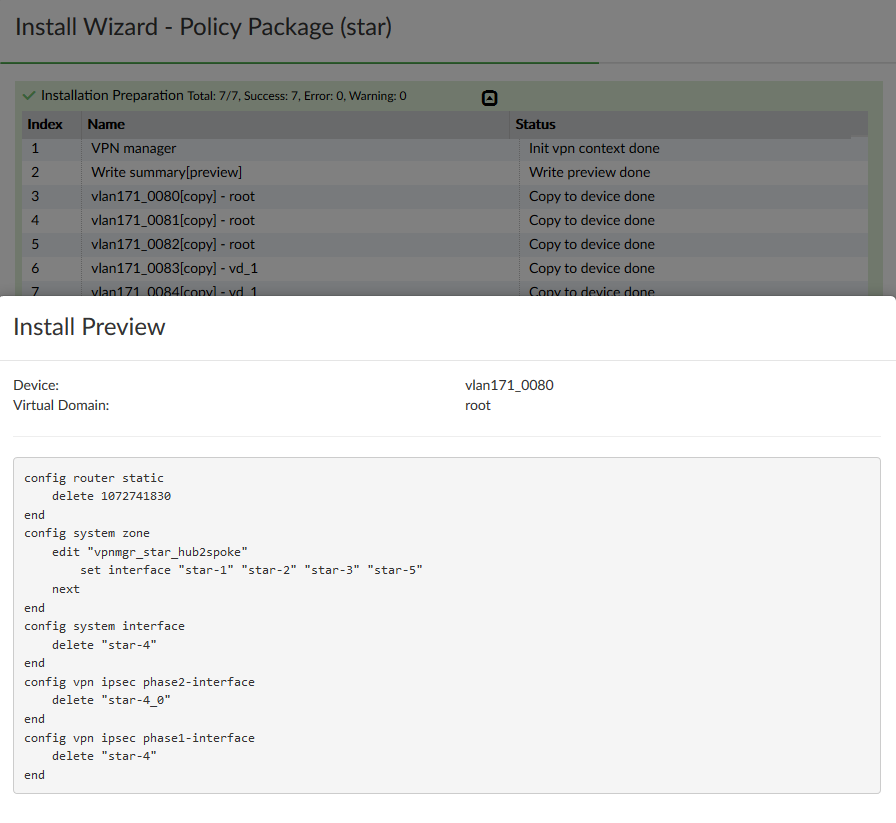This screenshot has height=823, width=896.
Task: Click the Name column header
Action: click(x=106, y=125)
